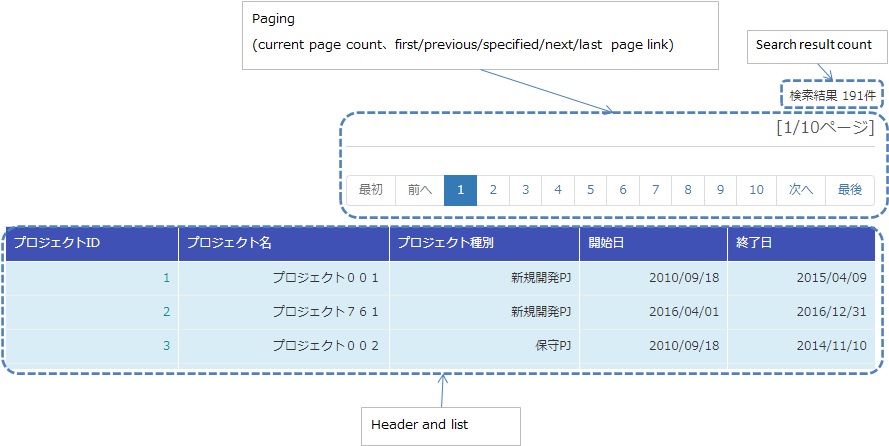Select cell プロジェクト７６１

(284, 312)
